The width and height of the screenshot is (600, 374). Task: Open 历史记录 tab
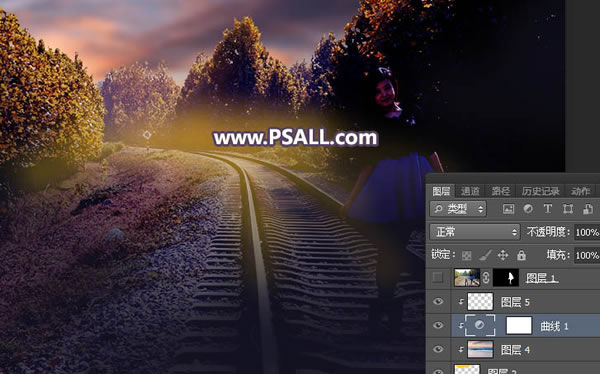pos(540,191)
